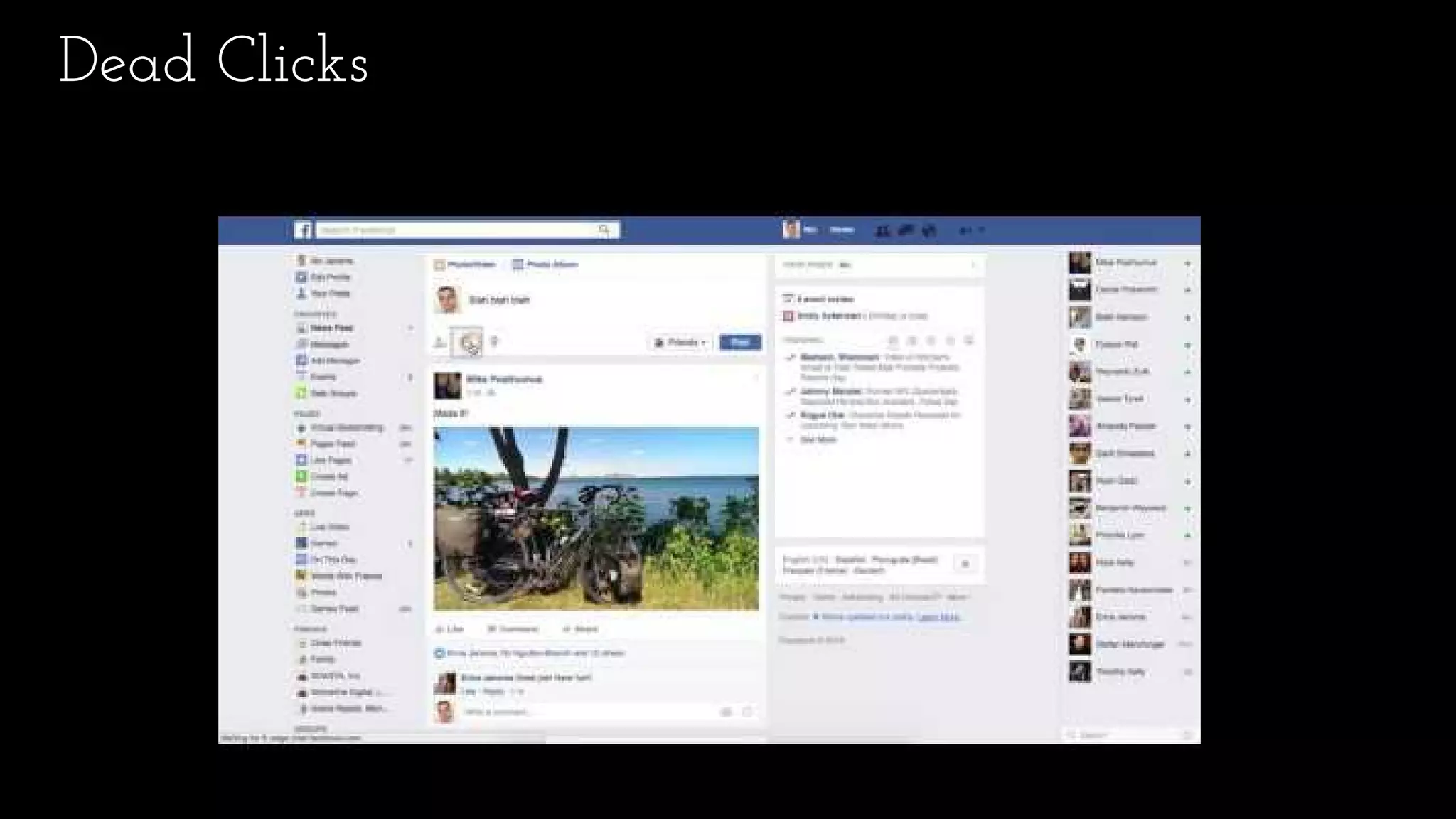Open the account dropdown arrow in the top bar
The image size is (1456, 819).
(x=982, y=230)
